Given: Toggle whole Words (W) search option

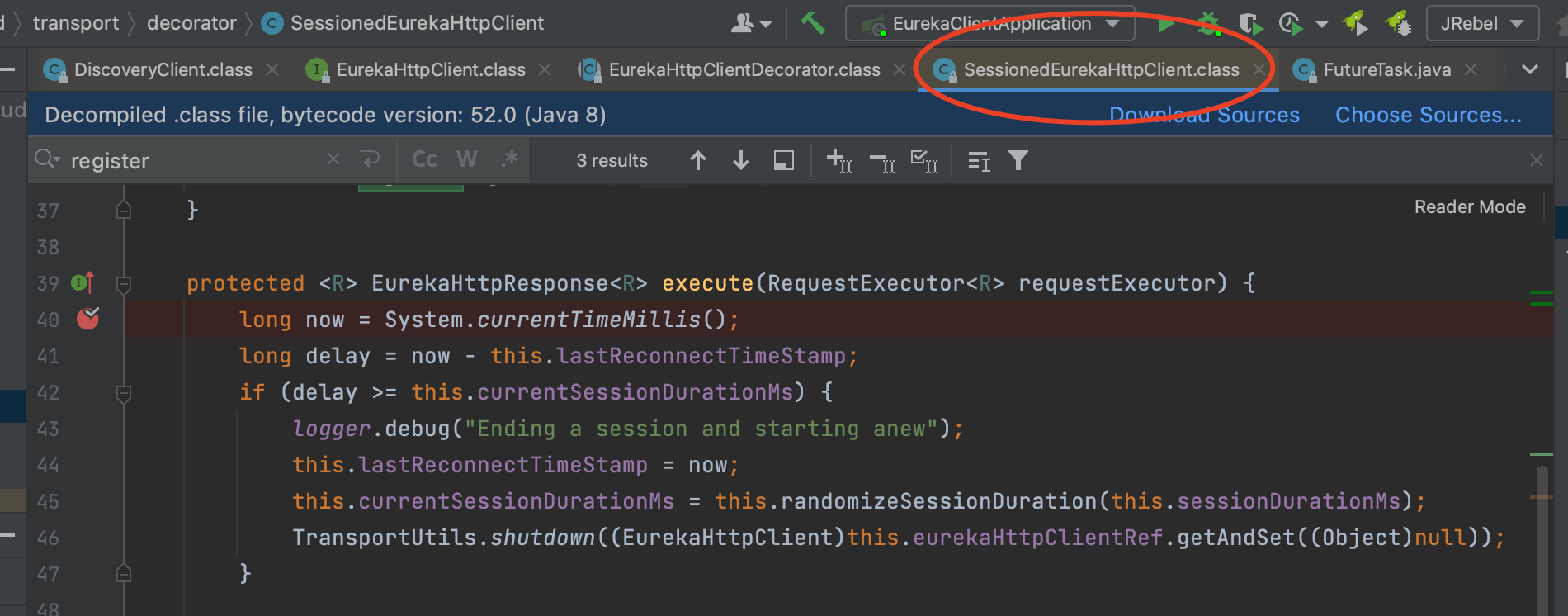Looking at the screenshot, I should pos(467,159).
